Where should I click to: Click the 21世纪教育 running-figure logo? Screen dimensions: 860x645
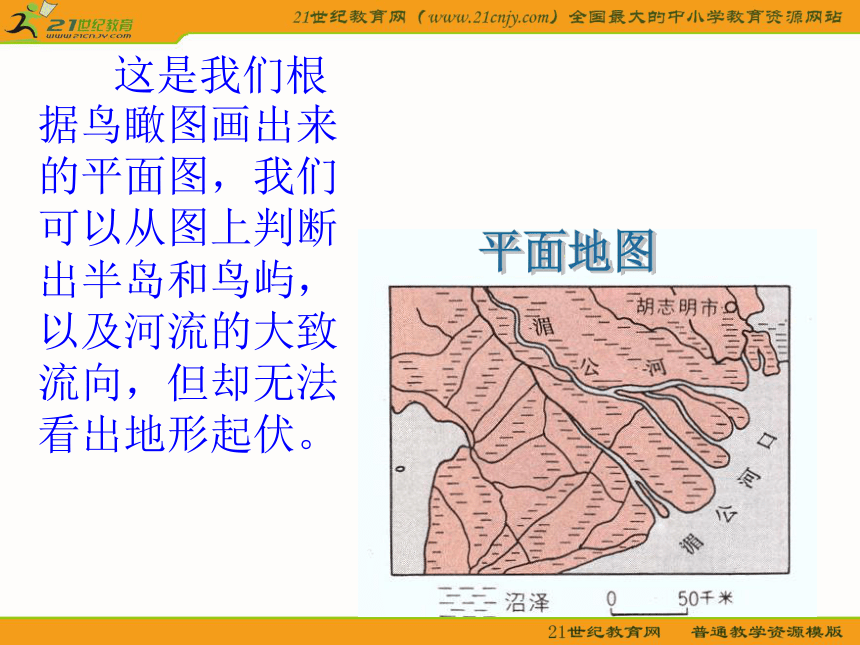[69, 21]
